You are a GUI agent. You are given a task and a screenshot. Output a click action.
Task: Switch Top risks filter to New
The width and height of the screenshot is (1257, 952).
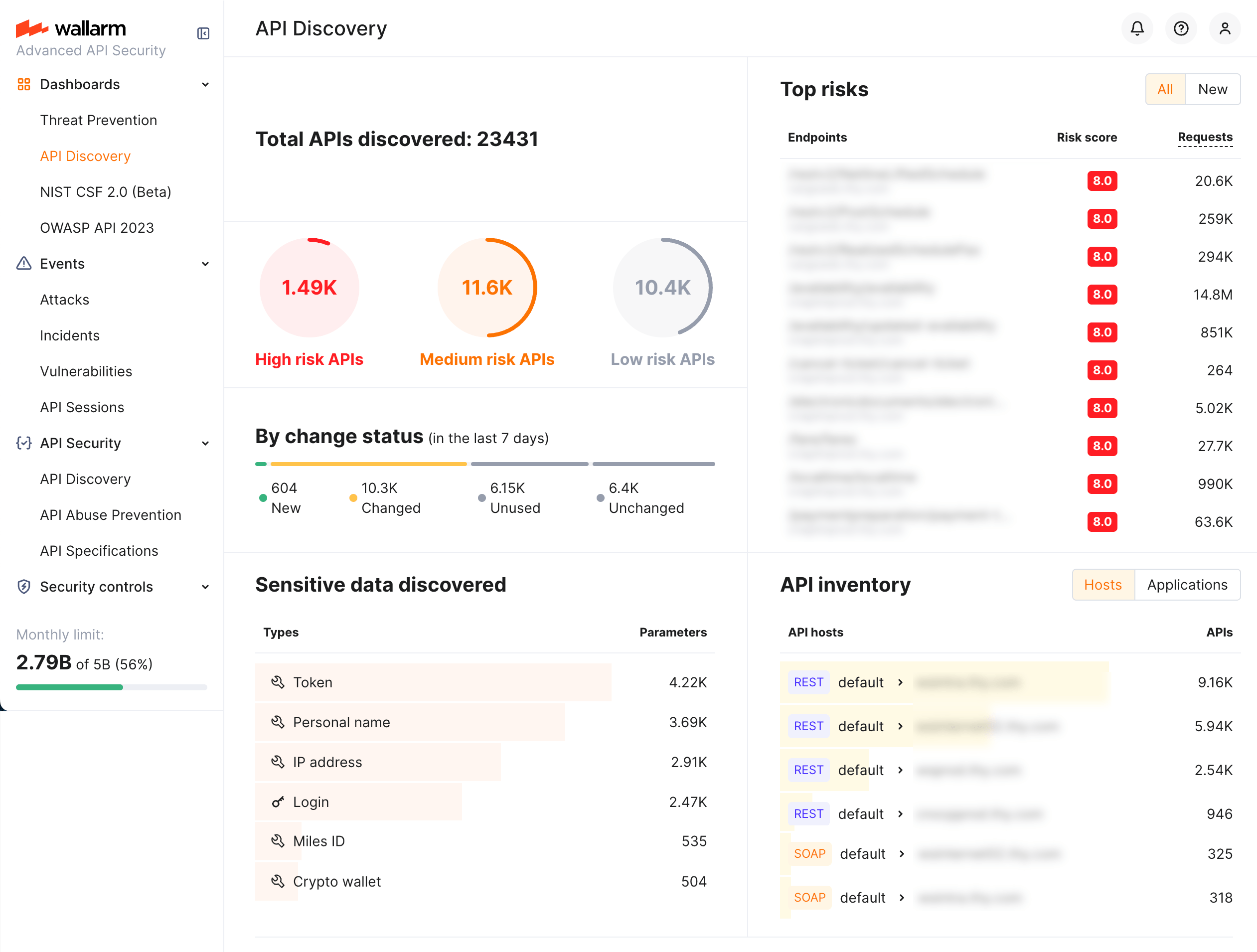pos(1212,89)
